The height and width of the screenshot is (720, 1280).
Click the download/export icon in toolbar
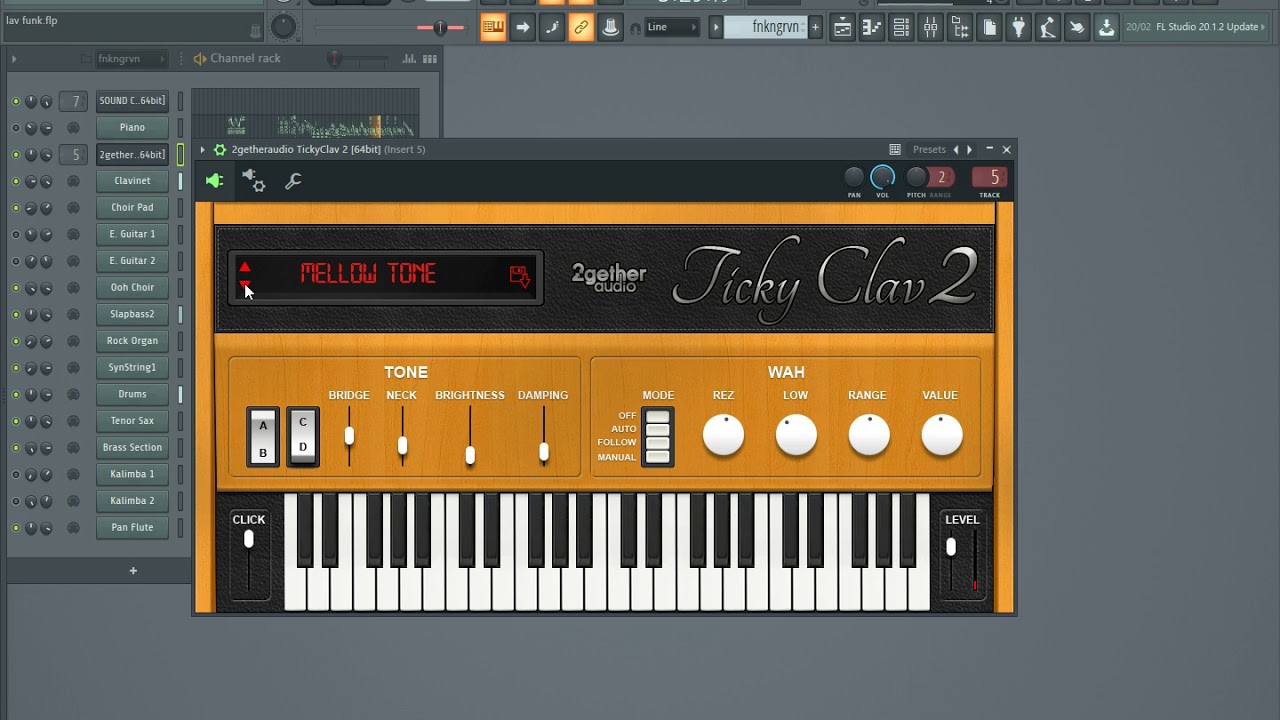pos(1106,28)
